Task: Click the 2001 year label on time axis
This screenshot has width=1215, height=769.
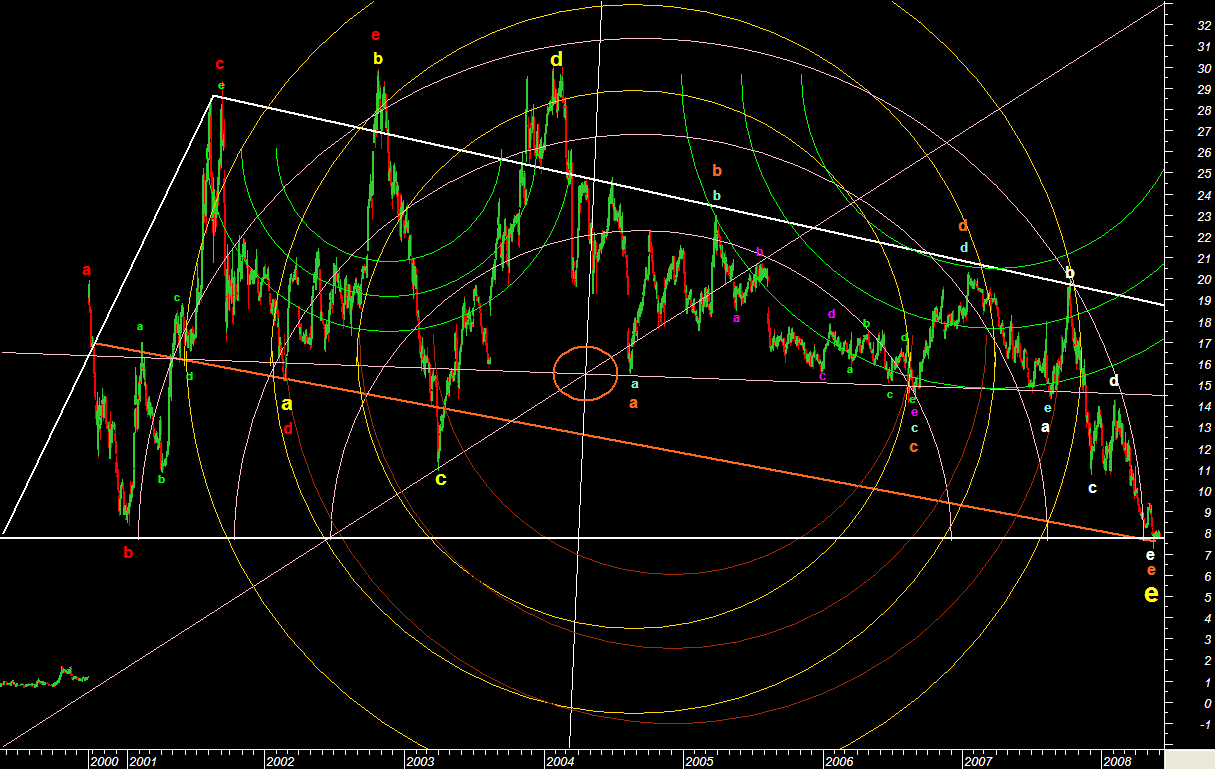Action: pos(142,761)
